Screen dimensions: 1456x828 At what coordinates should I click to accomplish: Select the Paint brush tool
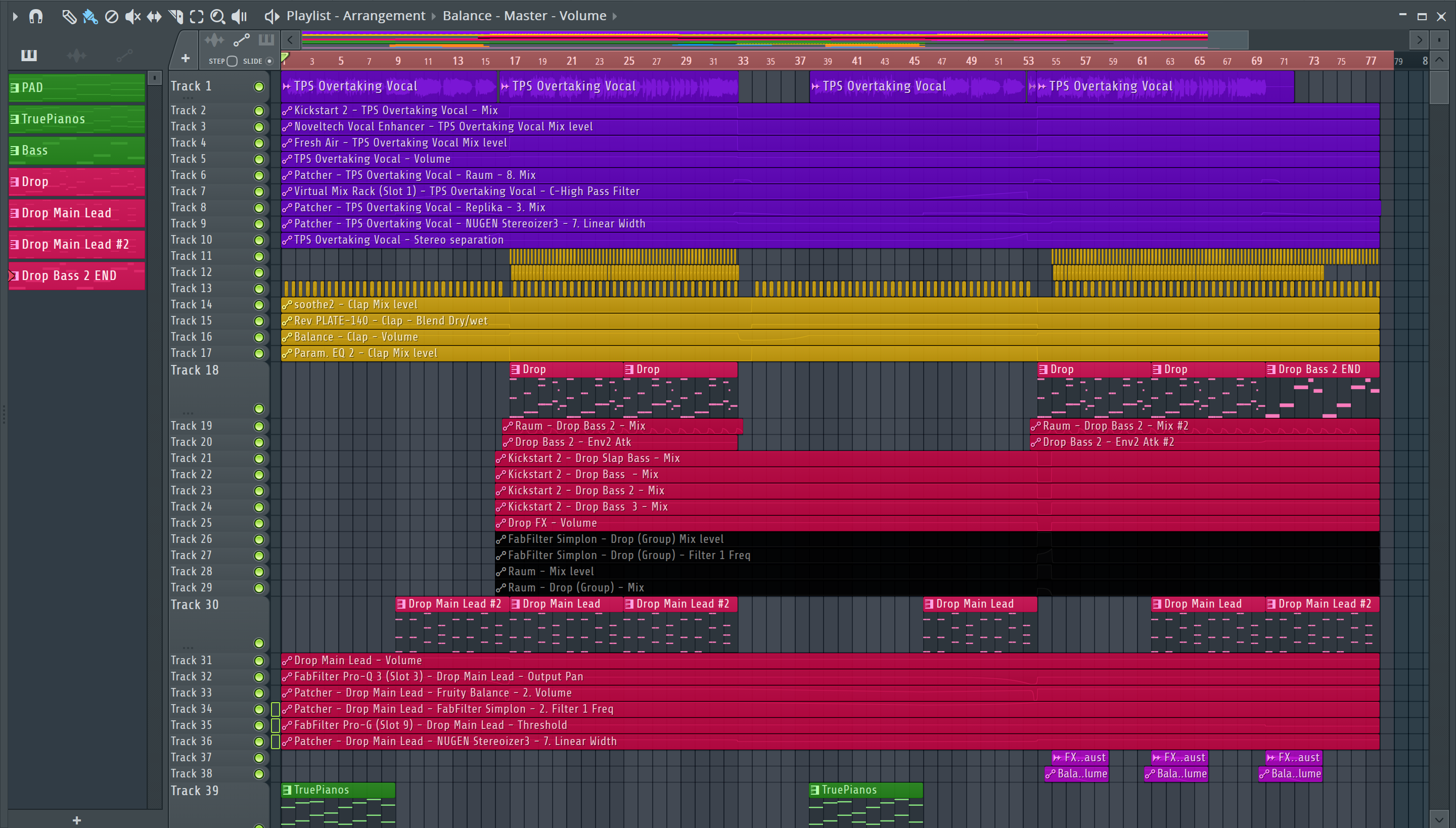point(90,16)
